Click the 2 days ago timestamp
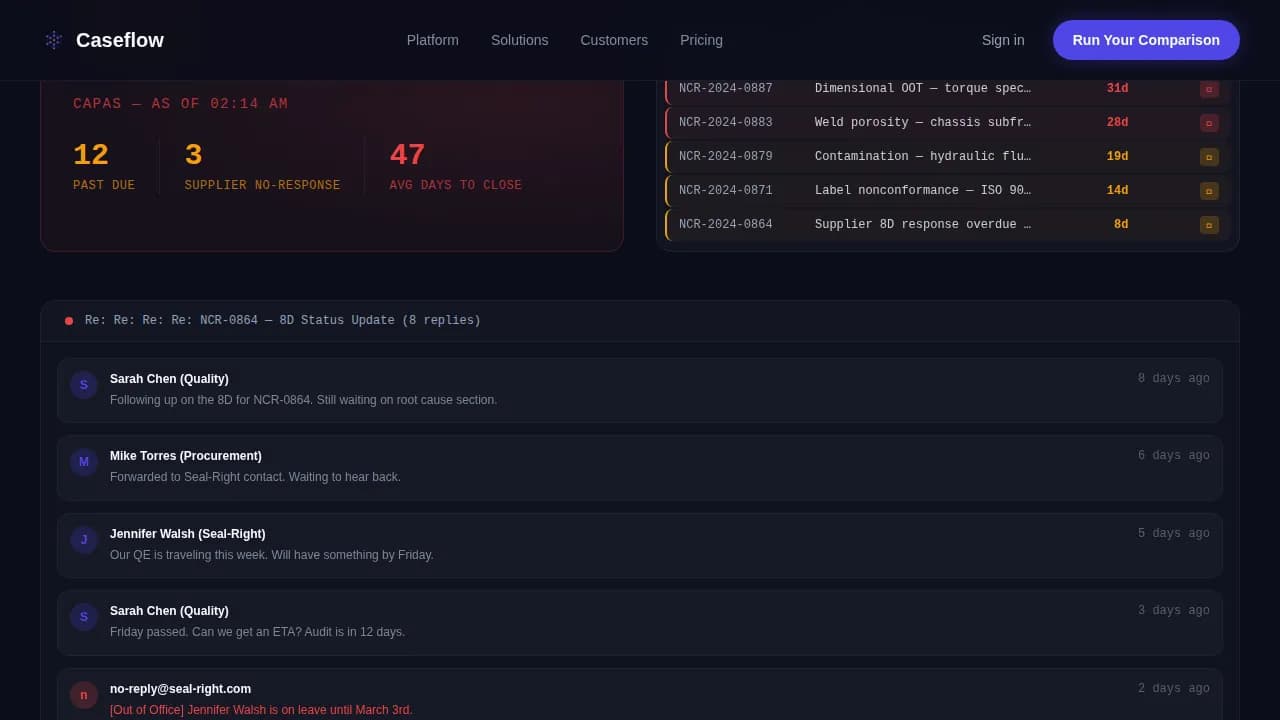Screen dimensions: 1280x720 pos(1174,689)
